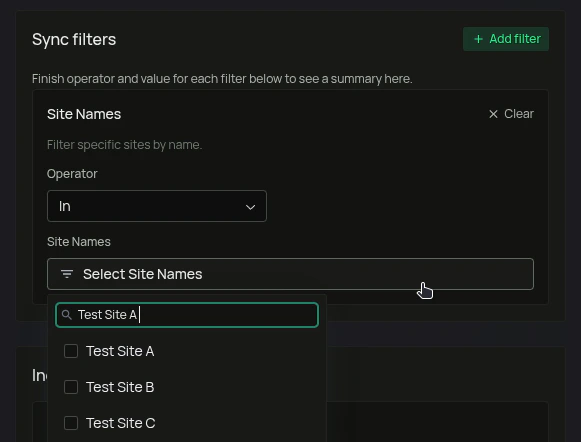Click the Site Names label above the selector
581x442 pixels.
click(x=79, y=242)
